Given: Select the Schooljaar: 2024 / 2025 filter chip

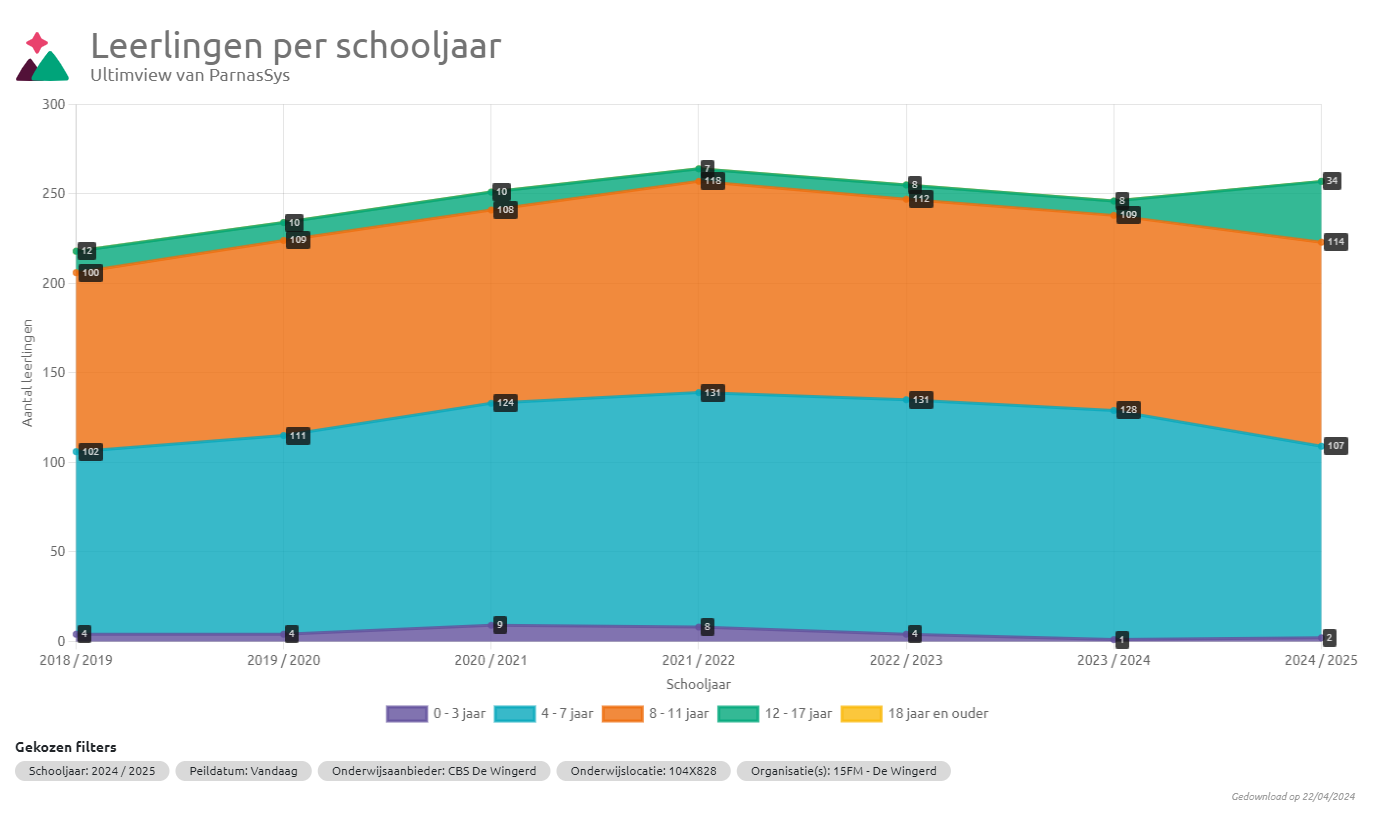Looking at the screenshot, I should 92,771.
